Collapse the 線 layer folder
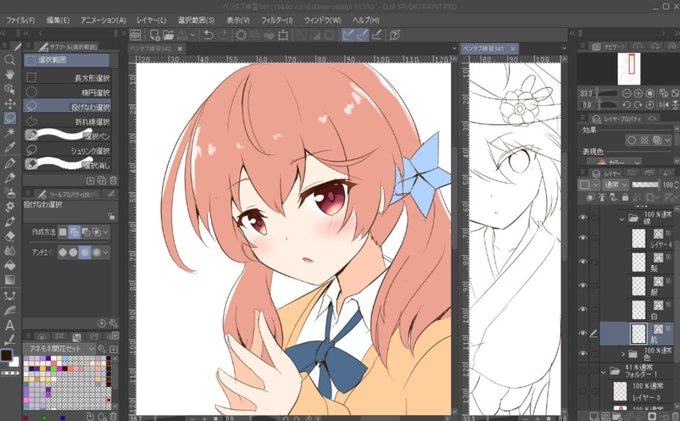This screenshot has height=421, width=680. (622, 219)
